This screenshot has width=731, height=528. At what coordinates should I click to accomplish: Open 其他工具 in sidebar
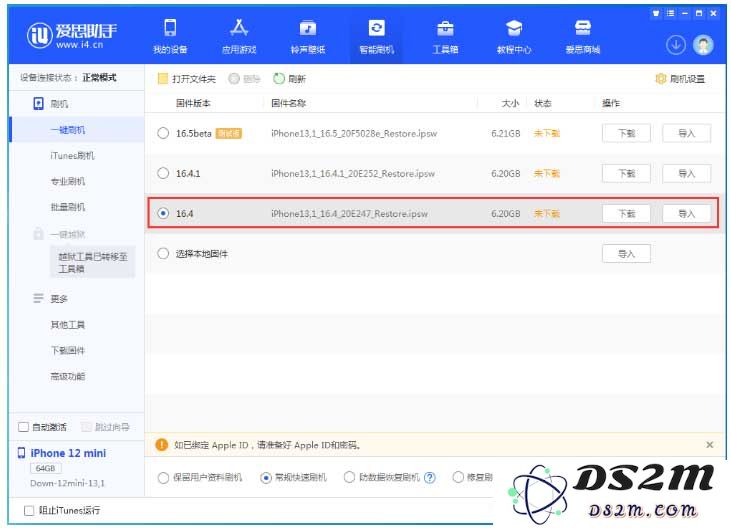point(68,325)
